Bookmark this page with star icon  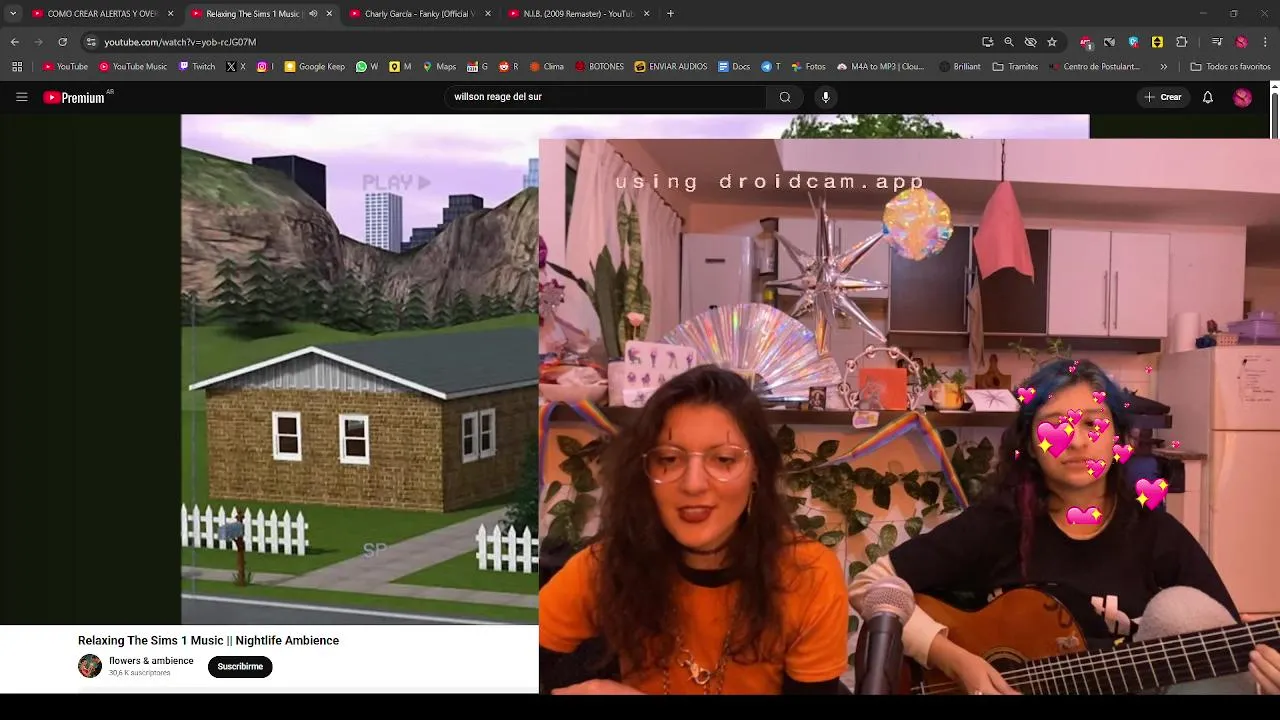pyautogui.click(x=1052, y=42)
